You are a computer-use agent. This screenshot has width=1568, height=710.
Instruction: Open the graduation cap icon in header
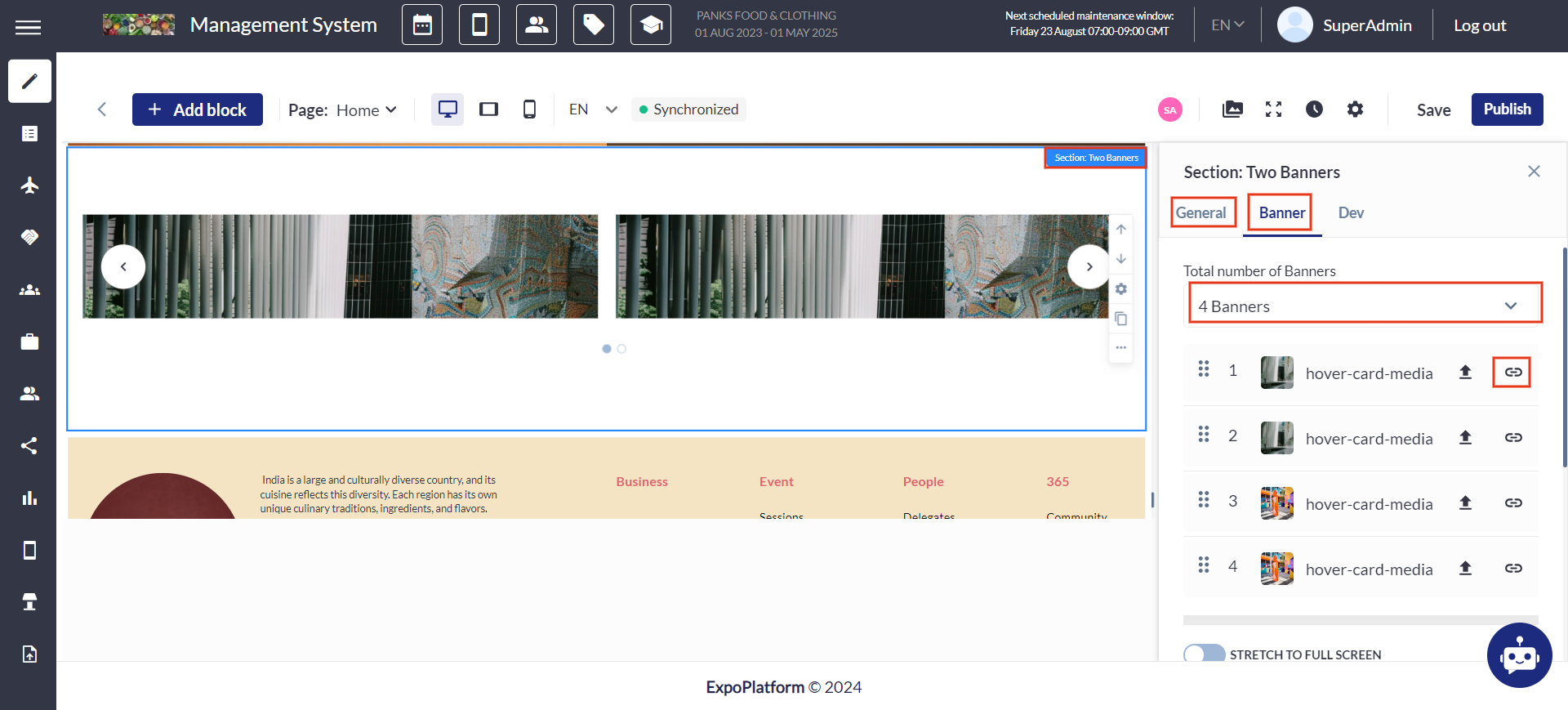click(x=651, y=25)
